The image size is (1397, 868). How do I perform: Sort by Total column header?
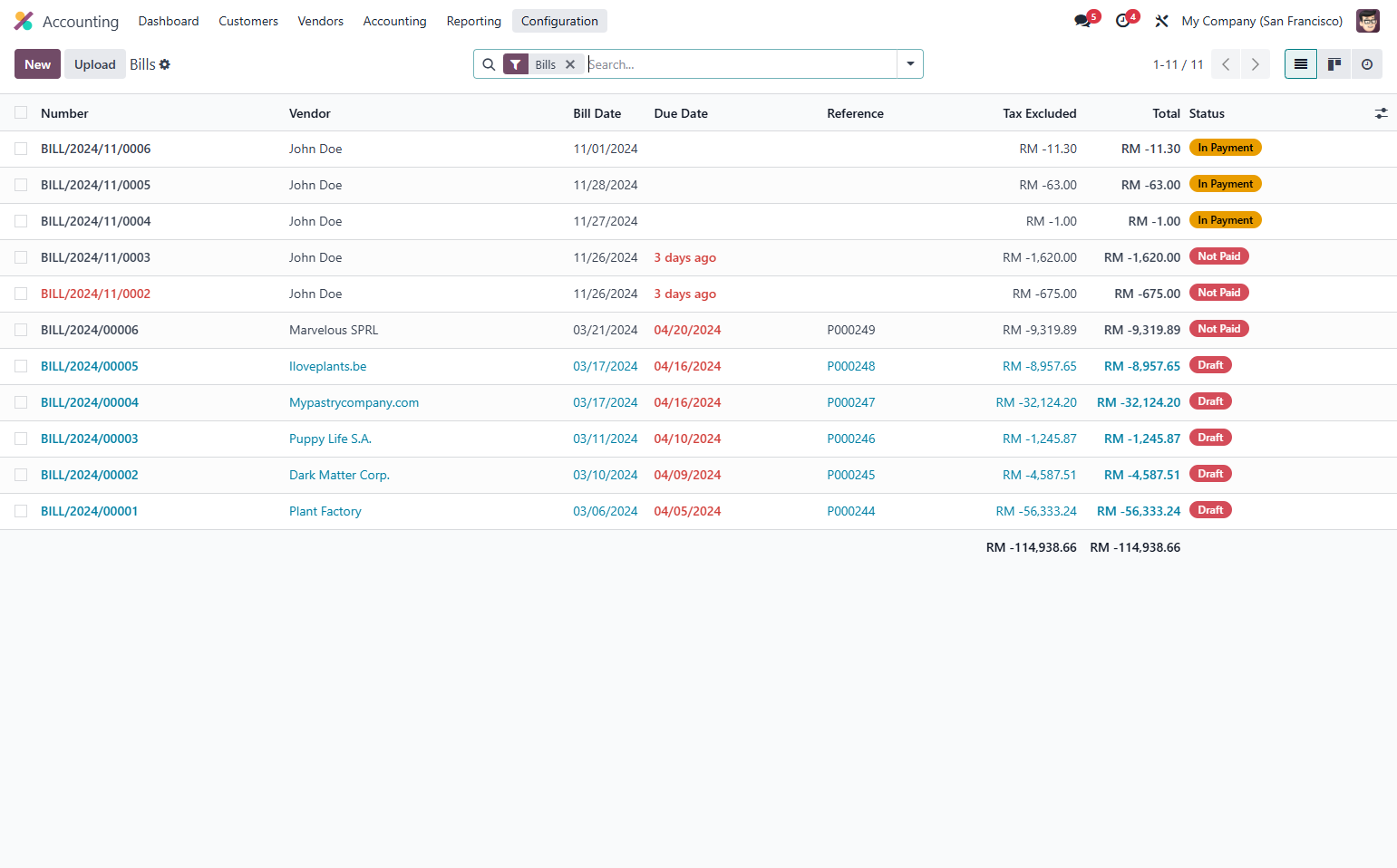click(x=1167, y=113)
